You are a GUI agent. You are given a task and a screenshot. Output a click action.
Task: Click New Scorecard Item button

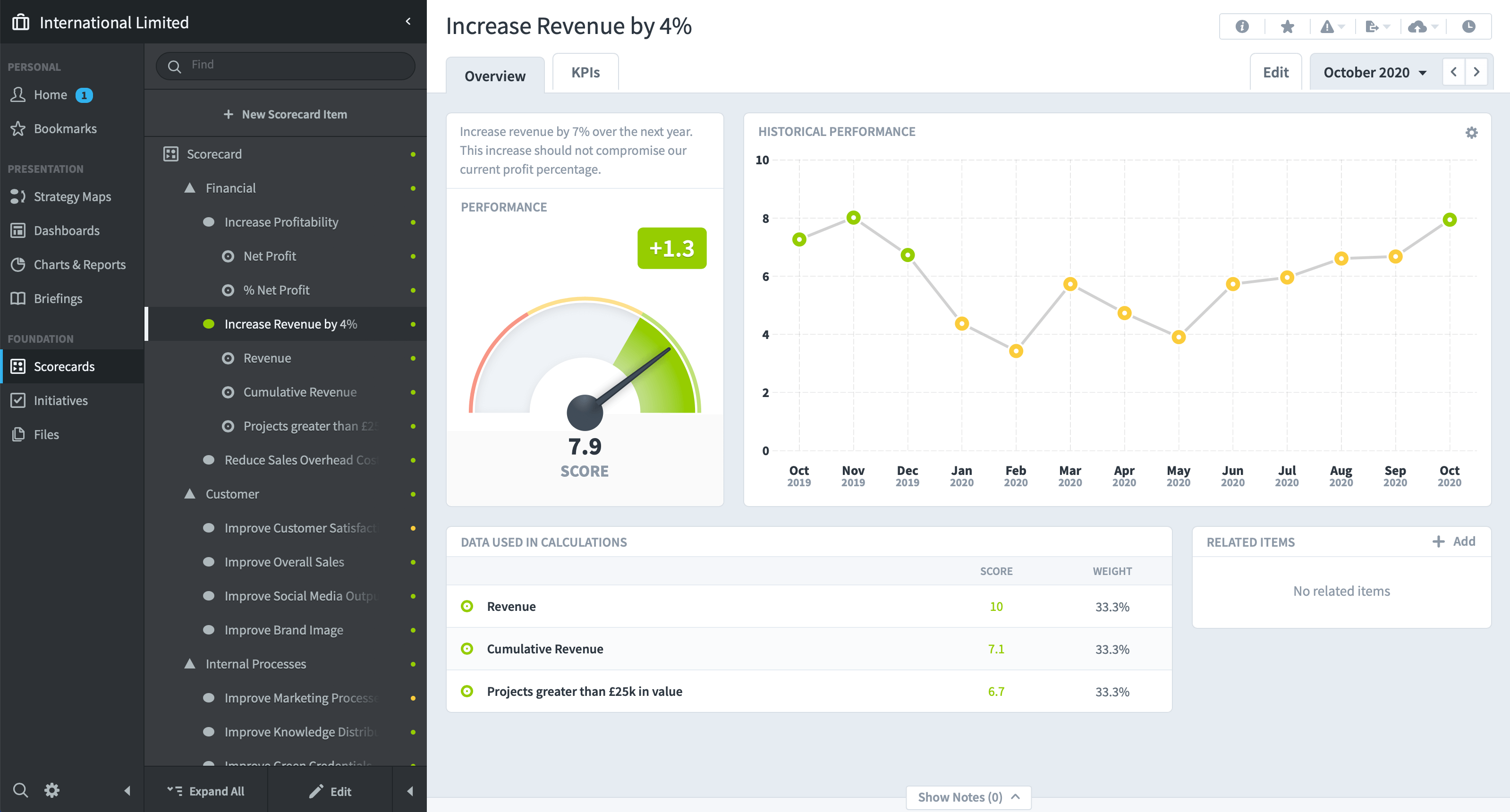(x=286, y=114)
